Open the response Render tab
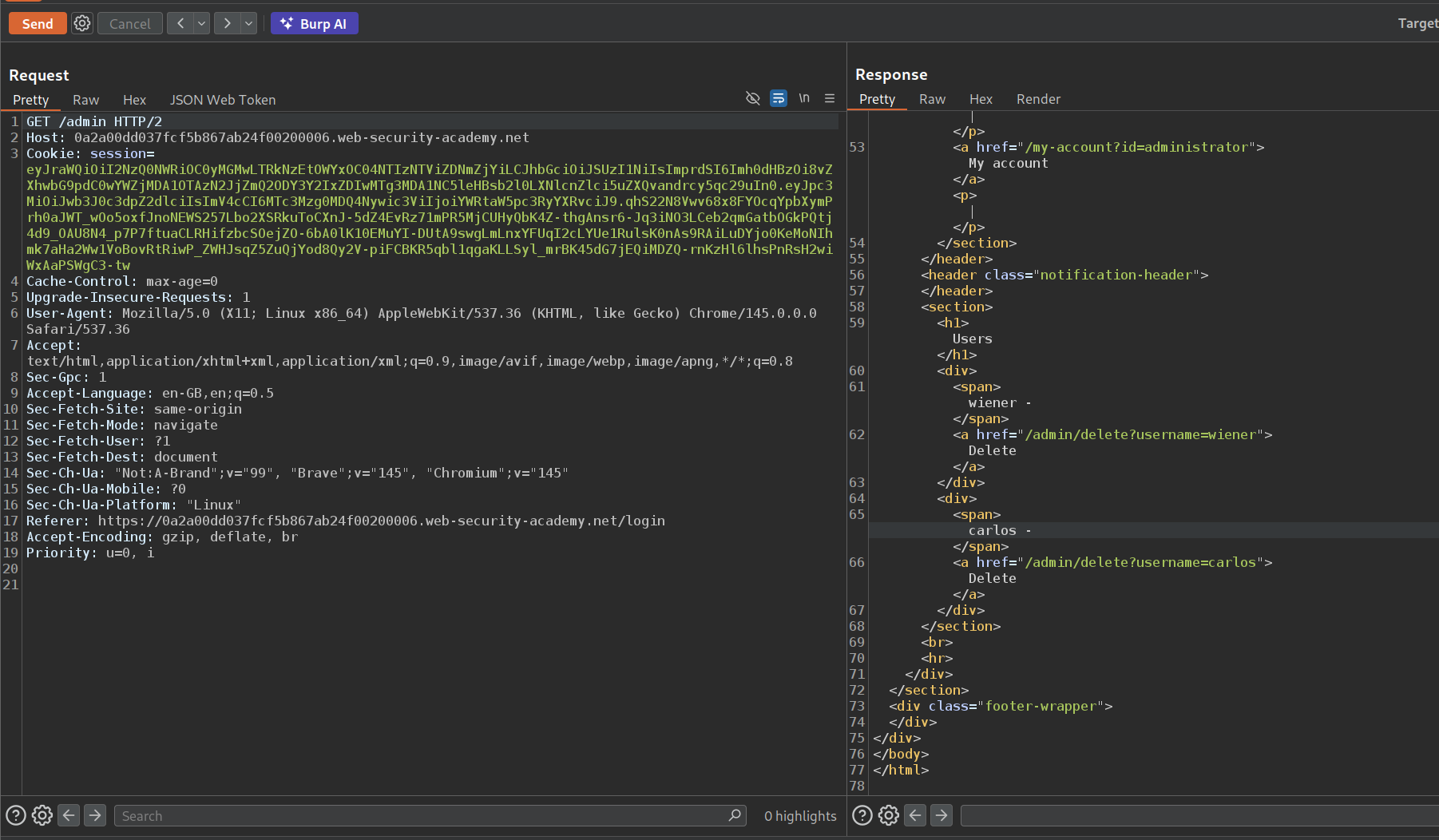 coord(1038,99)
